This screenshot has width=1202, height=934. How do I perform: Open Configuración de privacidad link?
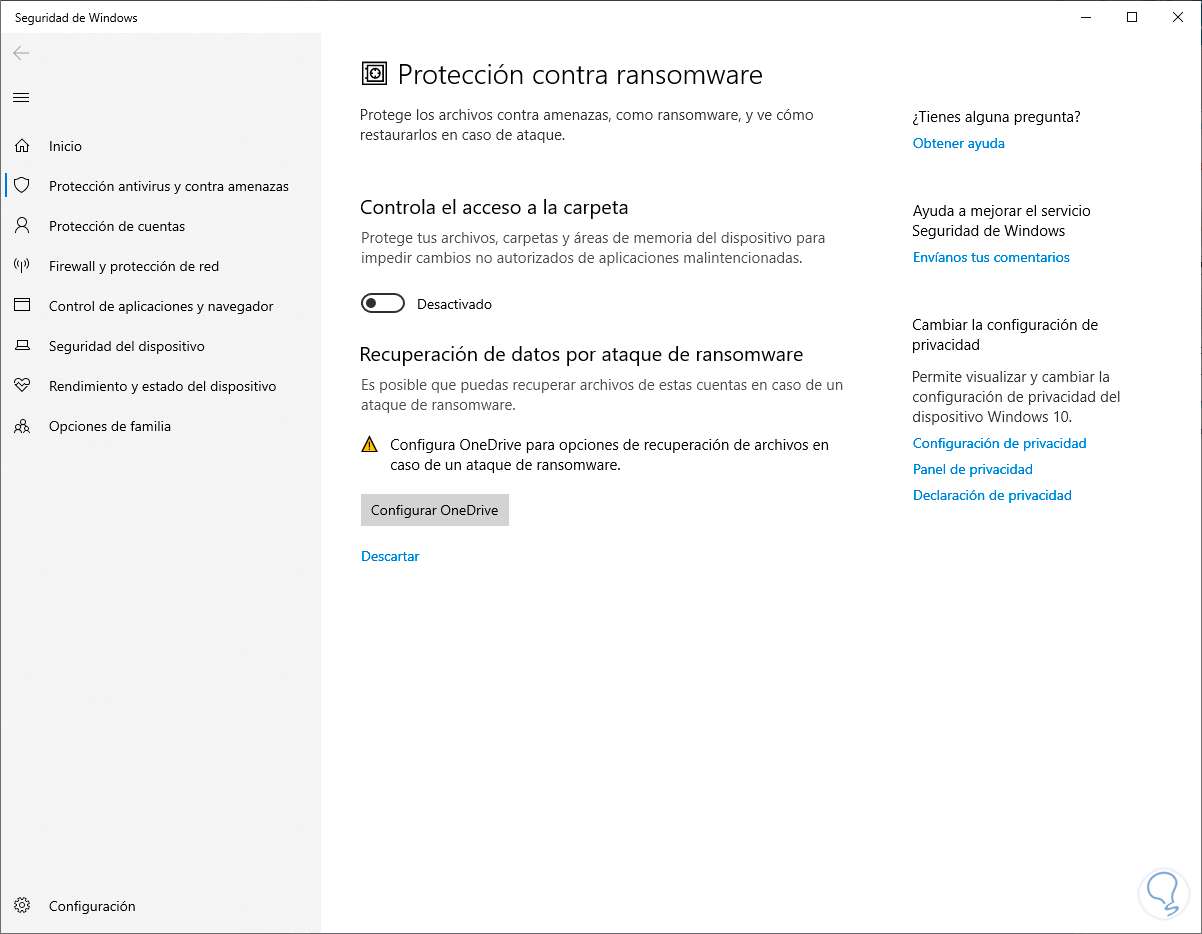(999, 443)
